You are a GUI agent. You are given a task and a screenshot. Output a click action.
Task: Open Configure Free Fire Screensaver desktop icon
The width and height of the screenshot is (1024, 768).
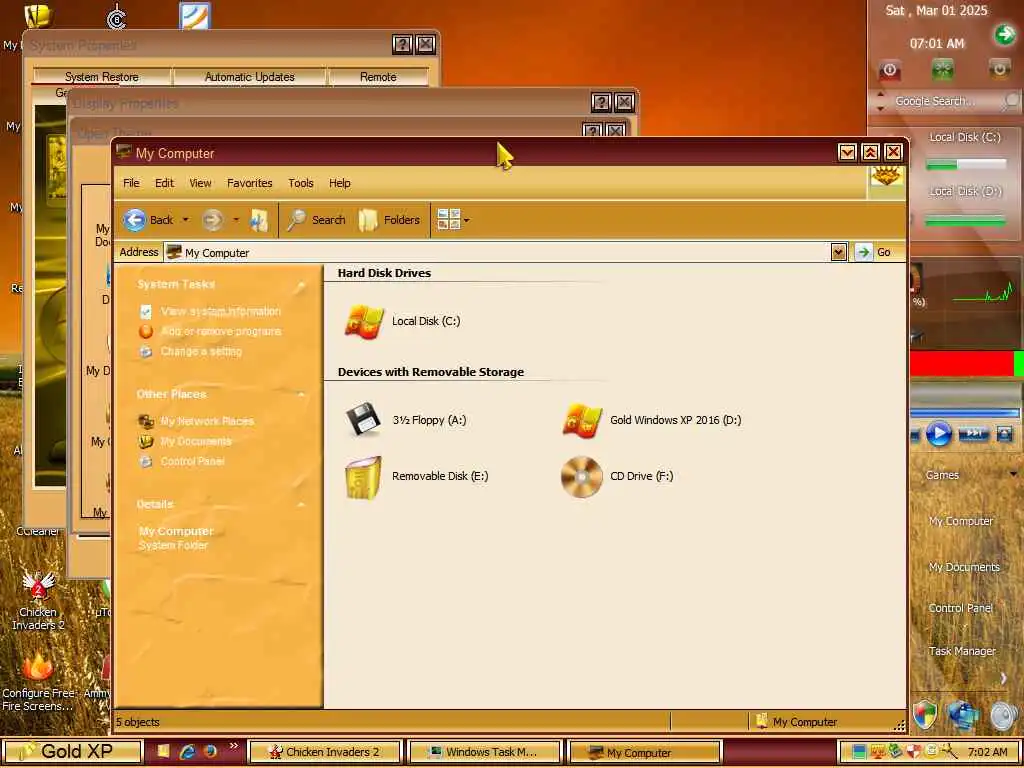[38, 682]
